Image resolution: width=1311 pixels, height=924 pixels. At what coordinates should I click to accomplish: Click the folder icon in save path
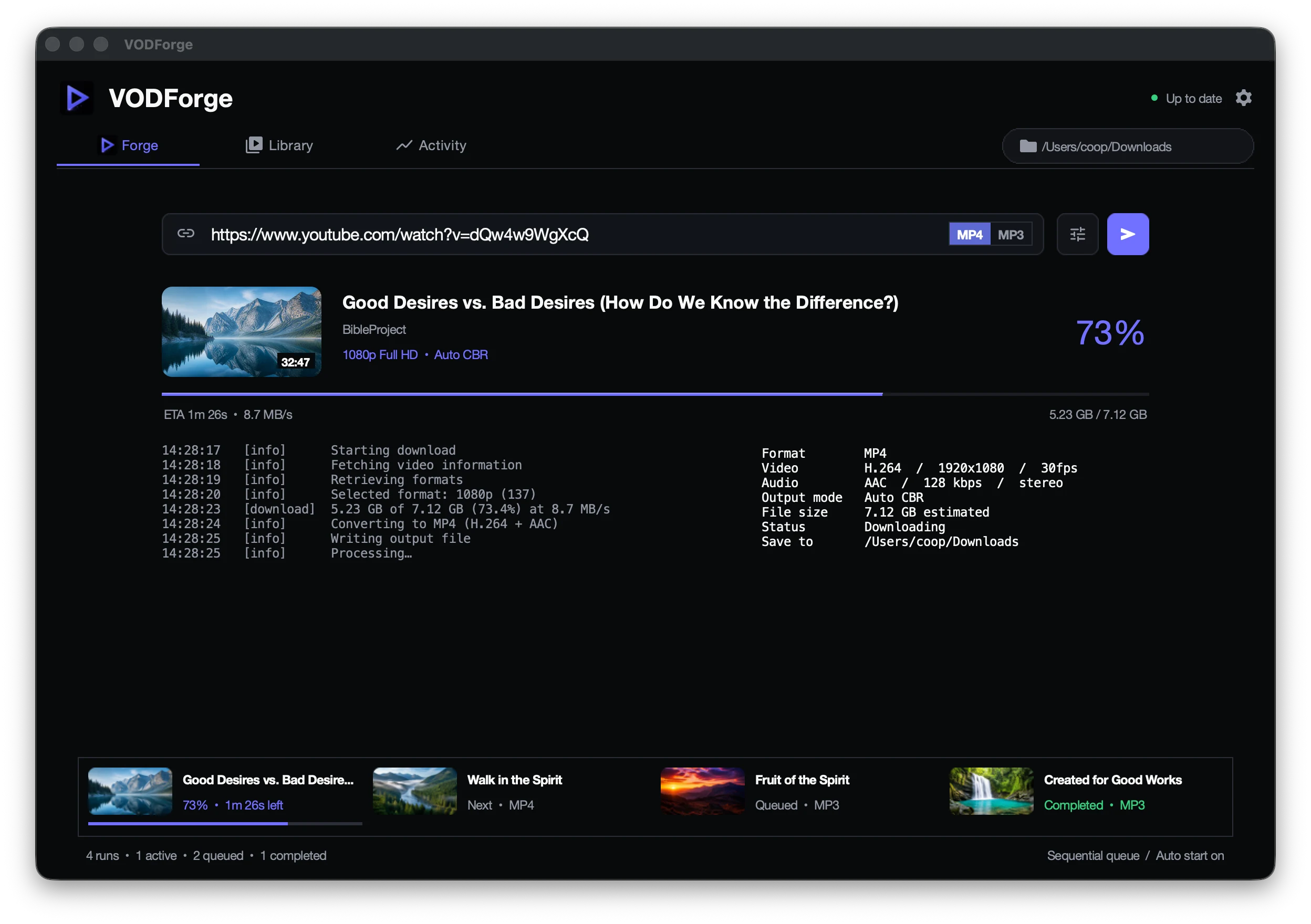pyautogui.click(x=1028, y=146)
